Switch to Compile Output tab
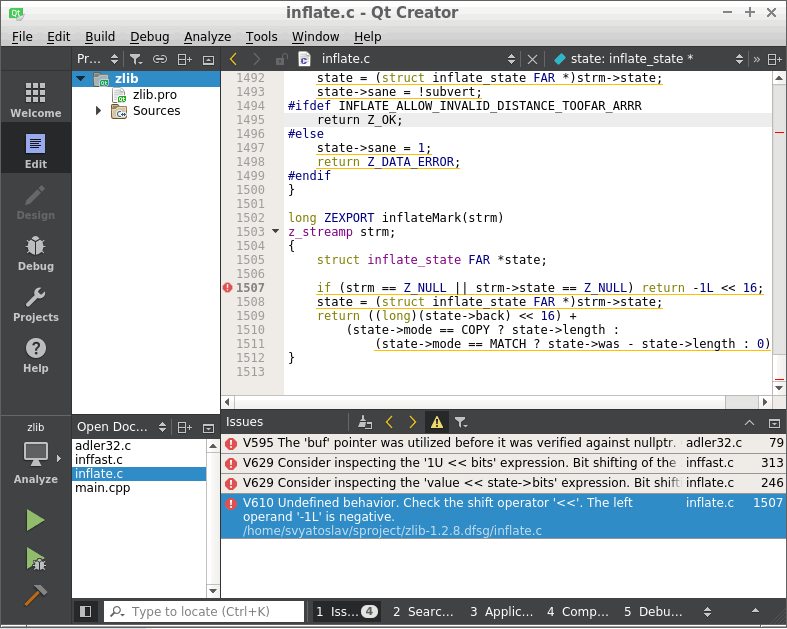Image resolution: width=787 pixels, height=629 pixels. click(578, 611)
